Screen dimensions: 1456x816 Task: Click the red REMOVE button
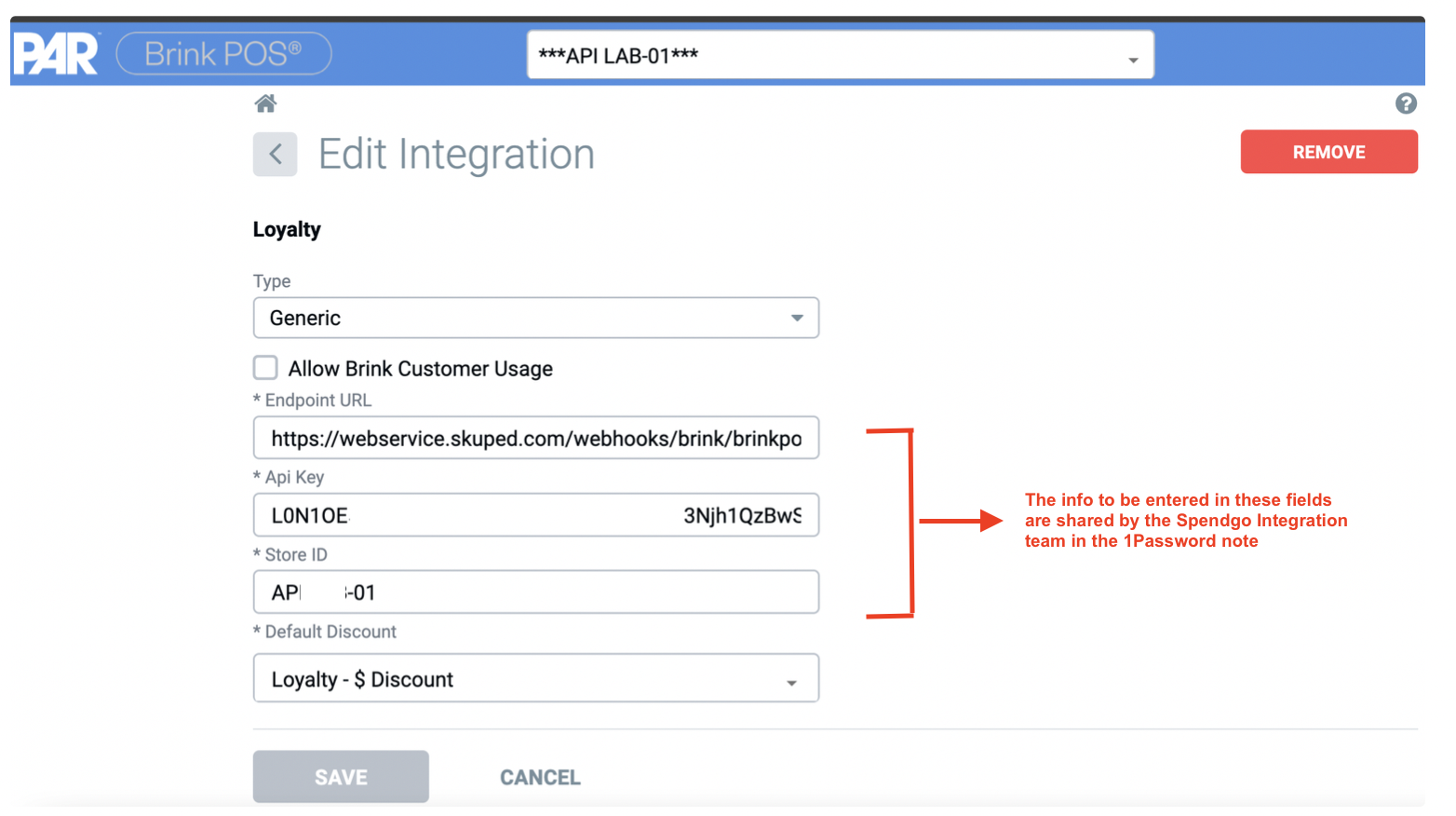coord(1328,152)
